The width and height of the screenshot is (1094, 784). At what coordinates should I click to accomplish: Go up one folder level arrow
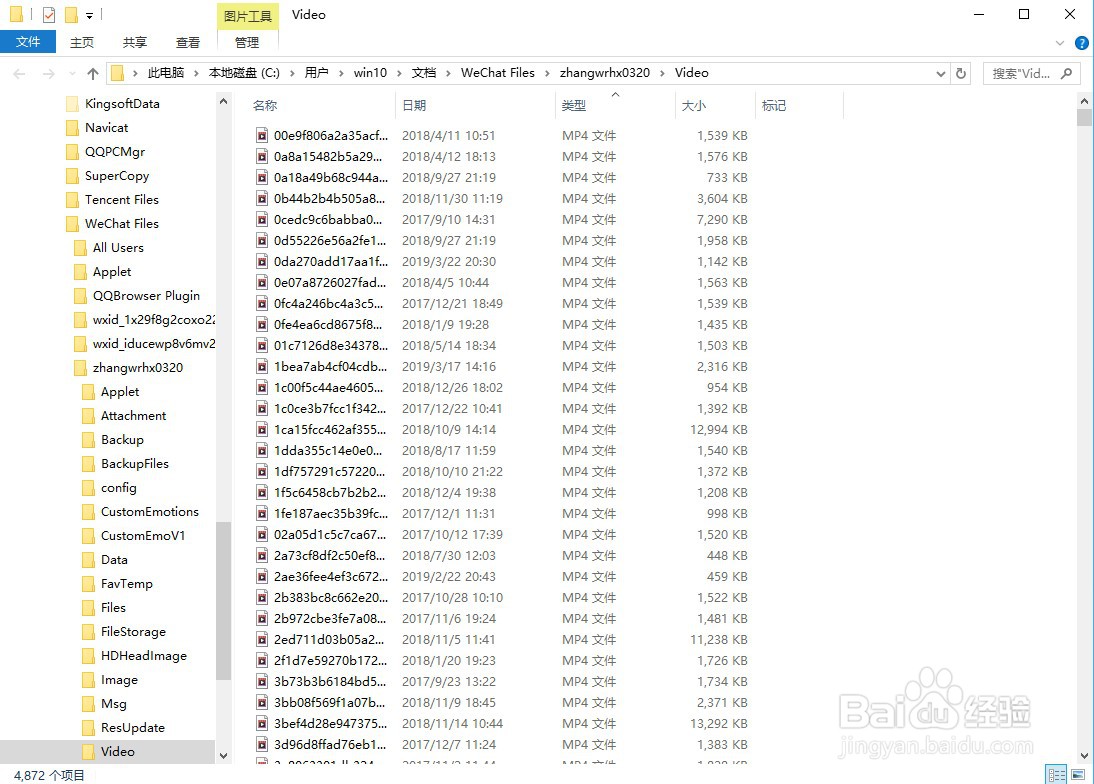click(x=93, y=73)
